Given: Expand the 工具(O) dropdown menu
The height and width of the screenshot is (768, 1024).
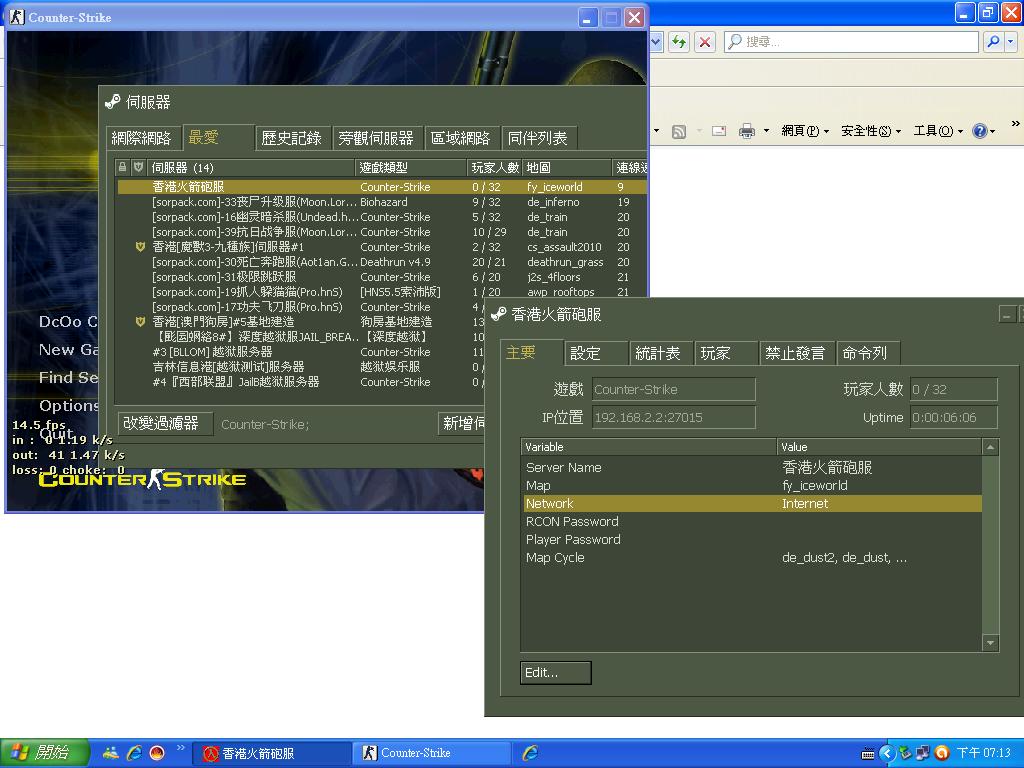Looking at the screenshot, I should point(937,131).
